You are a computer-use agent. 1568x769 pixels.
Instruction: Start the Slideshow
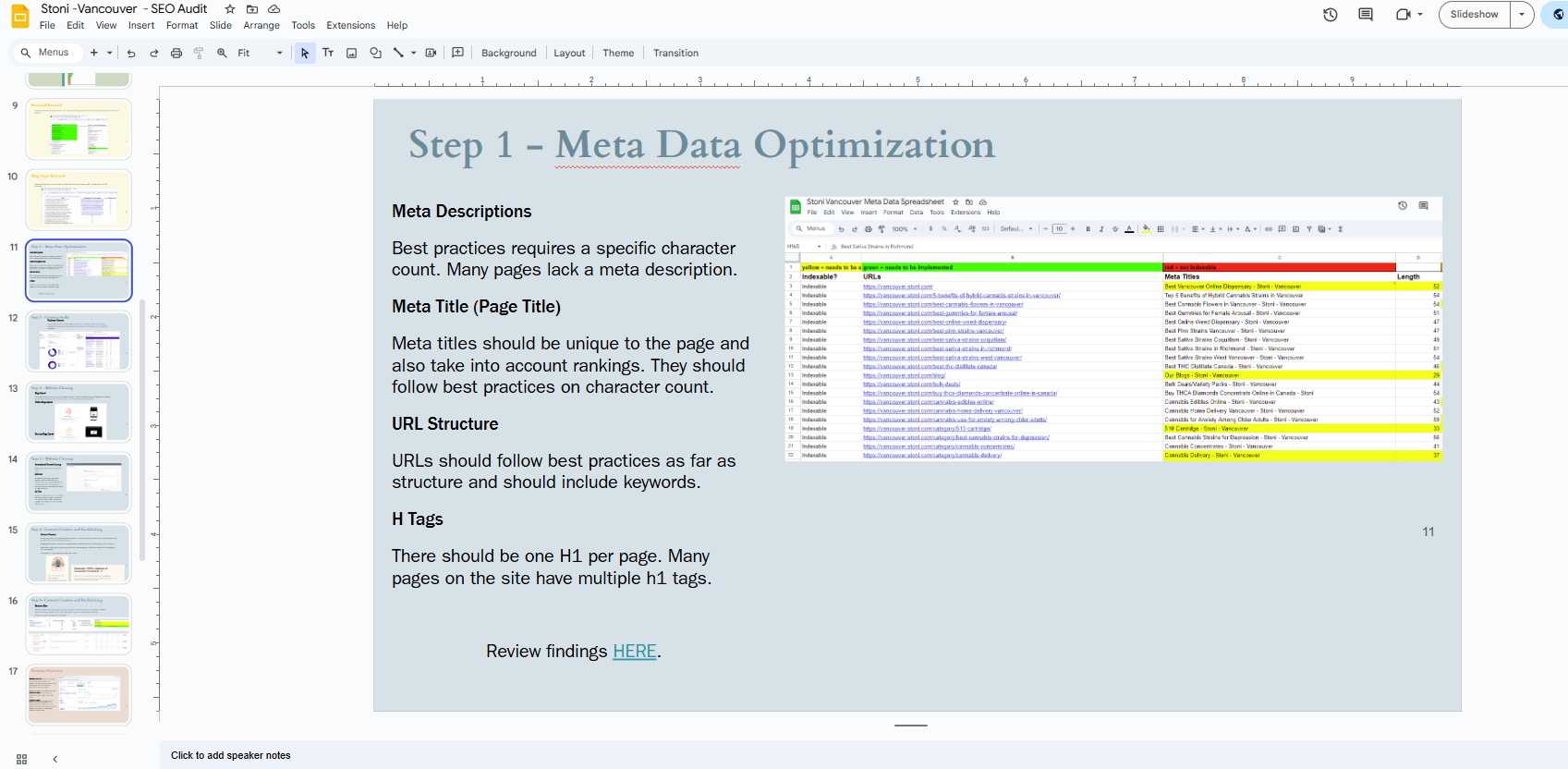coord(1475,14)
